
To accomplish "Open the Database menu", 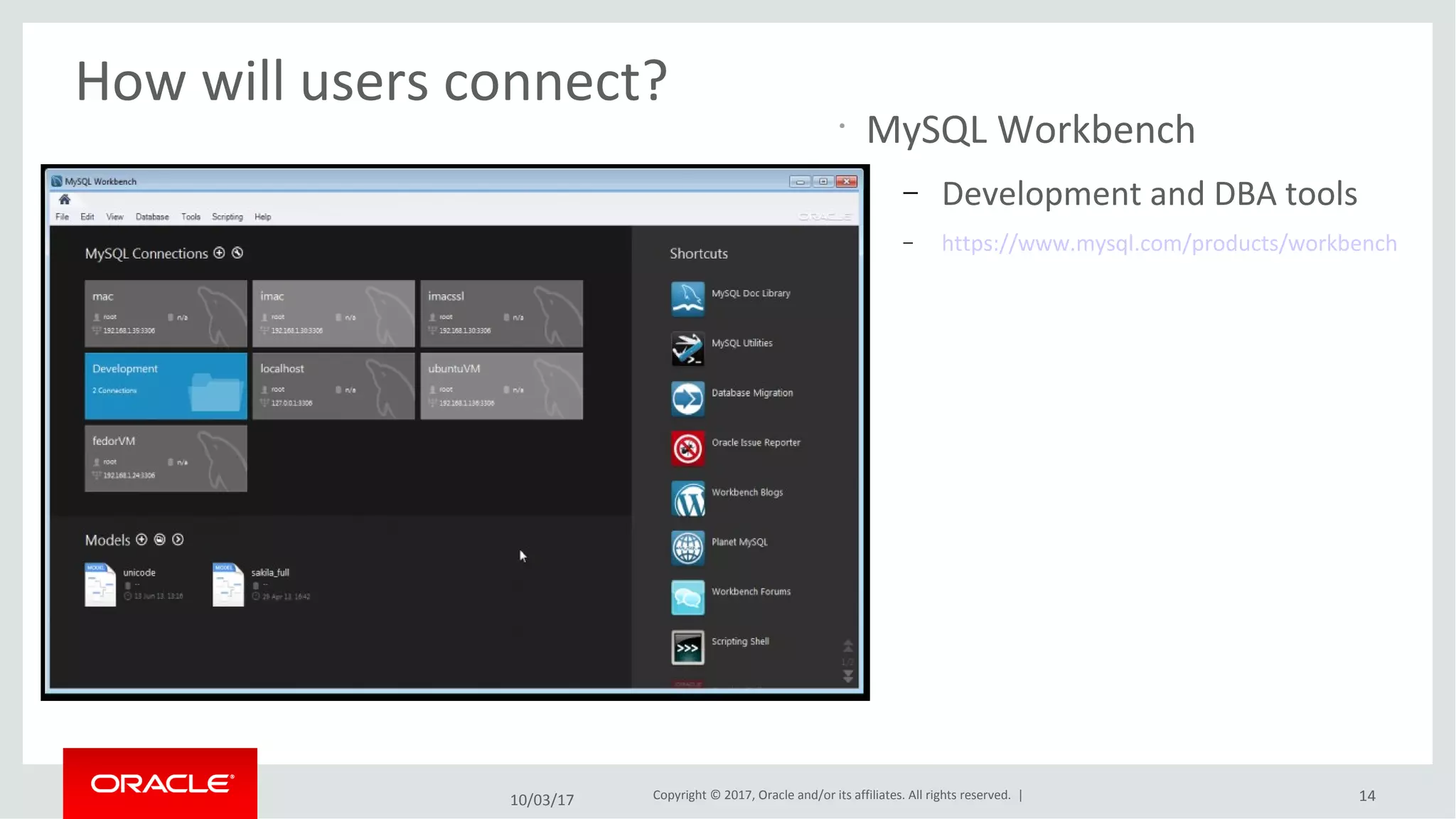I will [152, 217].
